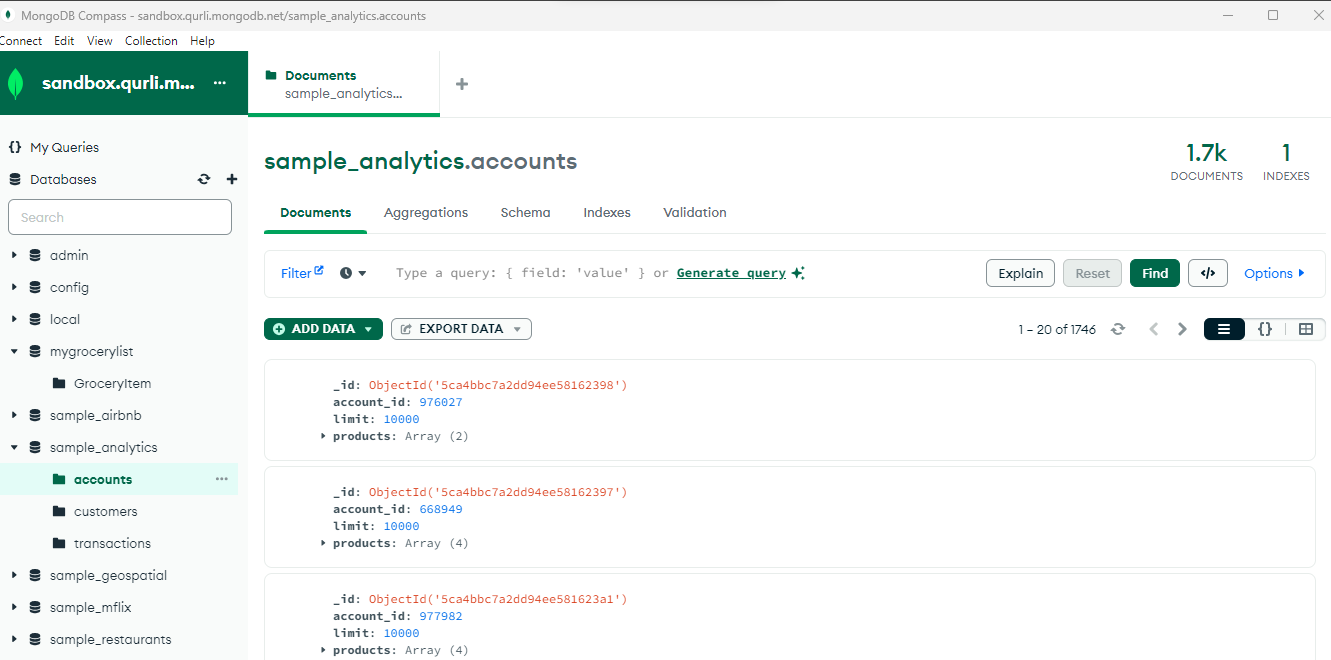
Task: Click the GroceryItem folder icon
Action: pyautogui.click(x=59, y=383)
